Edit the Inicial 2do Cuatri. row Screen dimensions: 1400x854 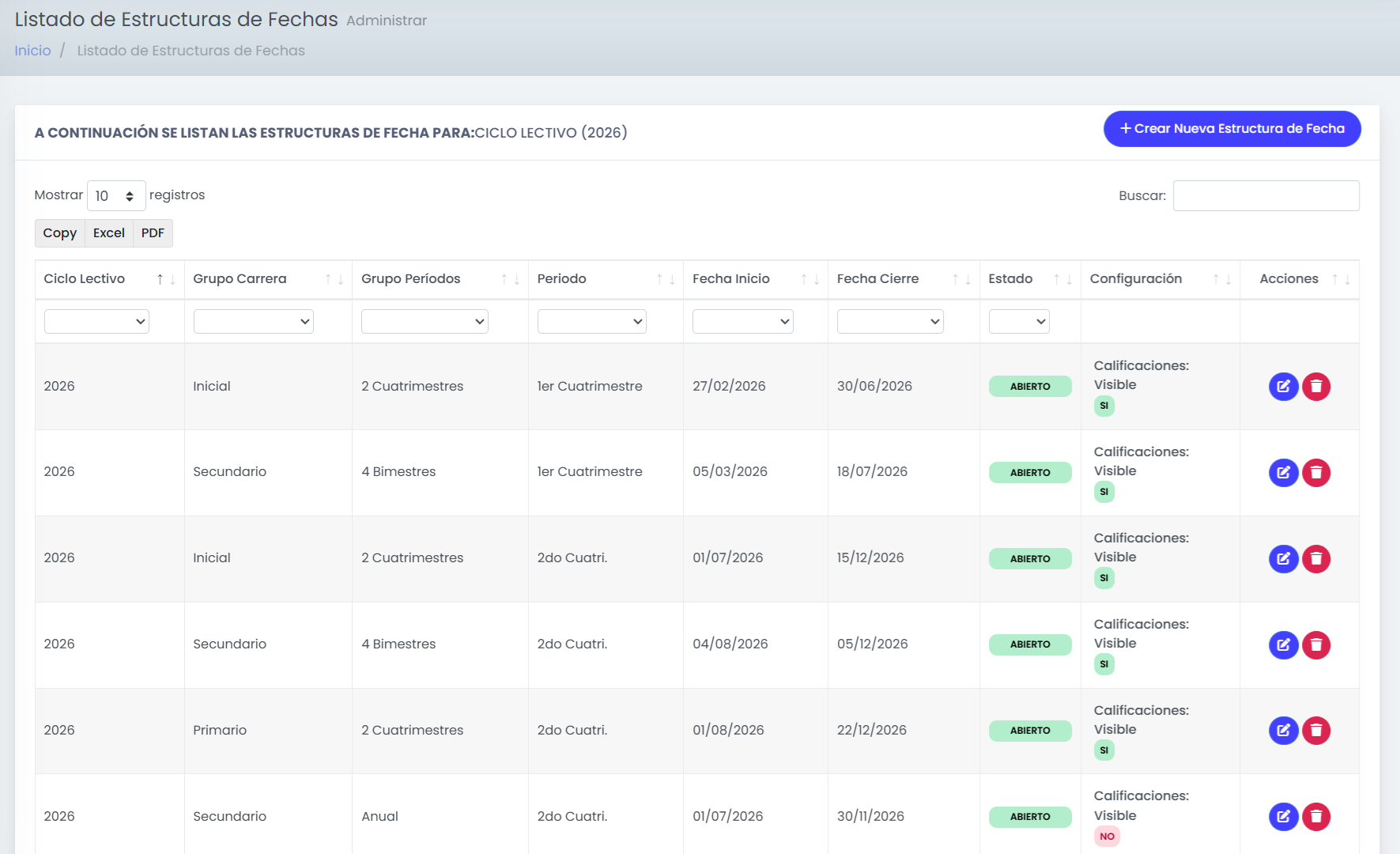1284,559
